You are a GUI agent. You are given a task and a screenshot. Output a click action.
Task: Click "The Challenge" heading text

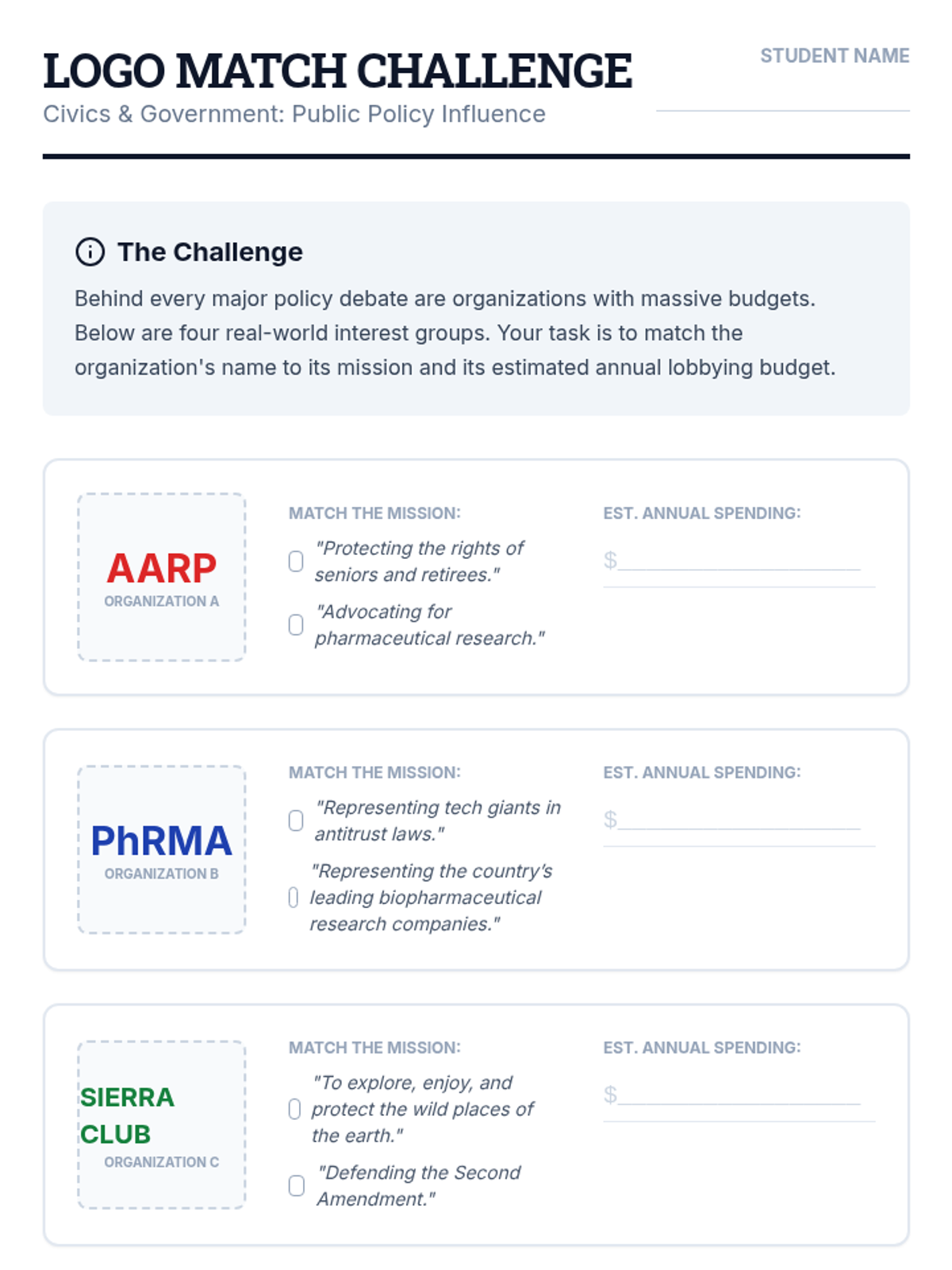(x=210, y=252)
